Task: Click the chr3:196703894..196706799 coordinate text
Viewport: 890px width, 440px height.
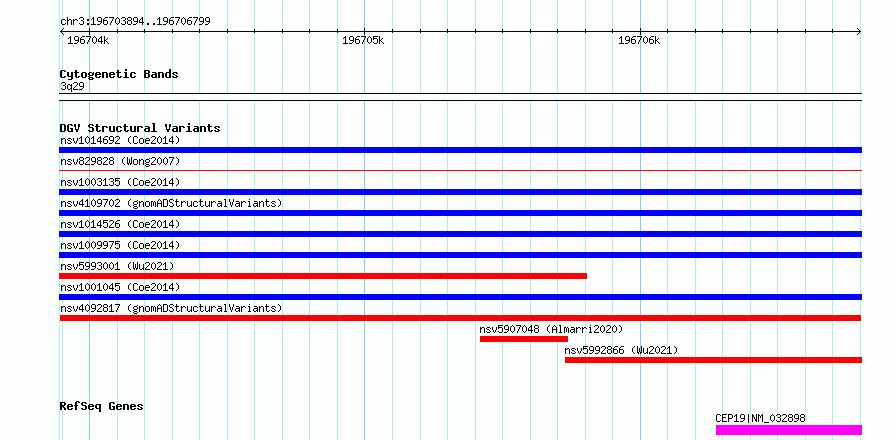Action: click(x=136, y=22)
